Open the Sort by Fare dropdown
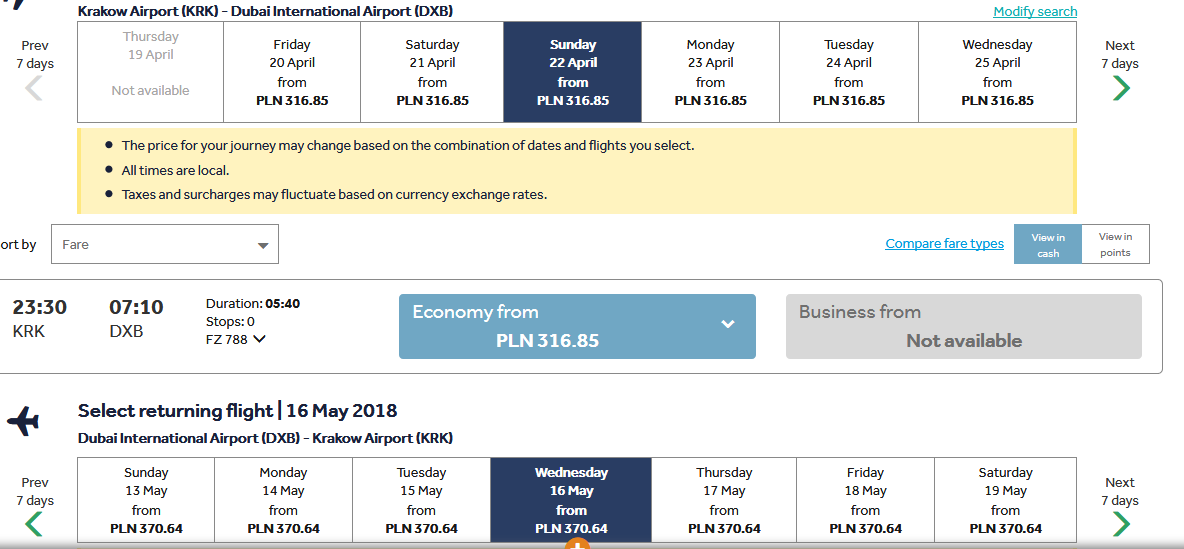Image resolution: width=1184 pixels, height=549 pixels. [165, 244]
